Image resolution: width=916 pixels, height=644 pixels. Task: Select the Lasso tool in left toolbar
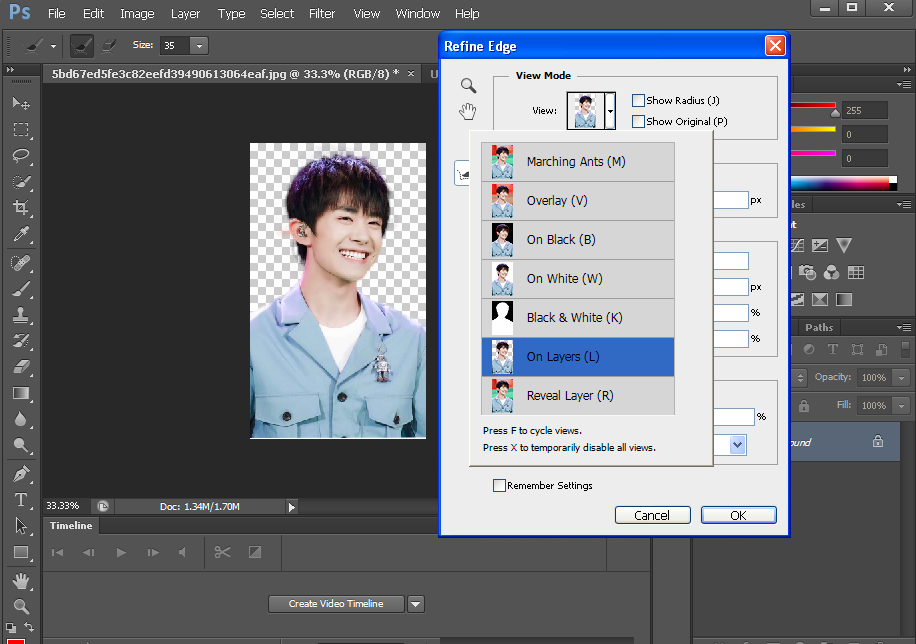point(21,156)
